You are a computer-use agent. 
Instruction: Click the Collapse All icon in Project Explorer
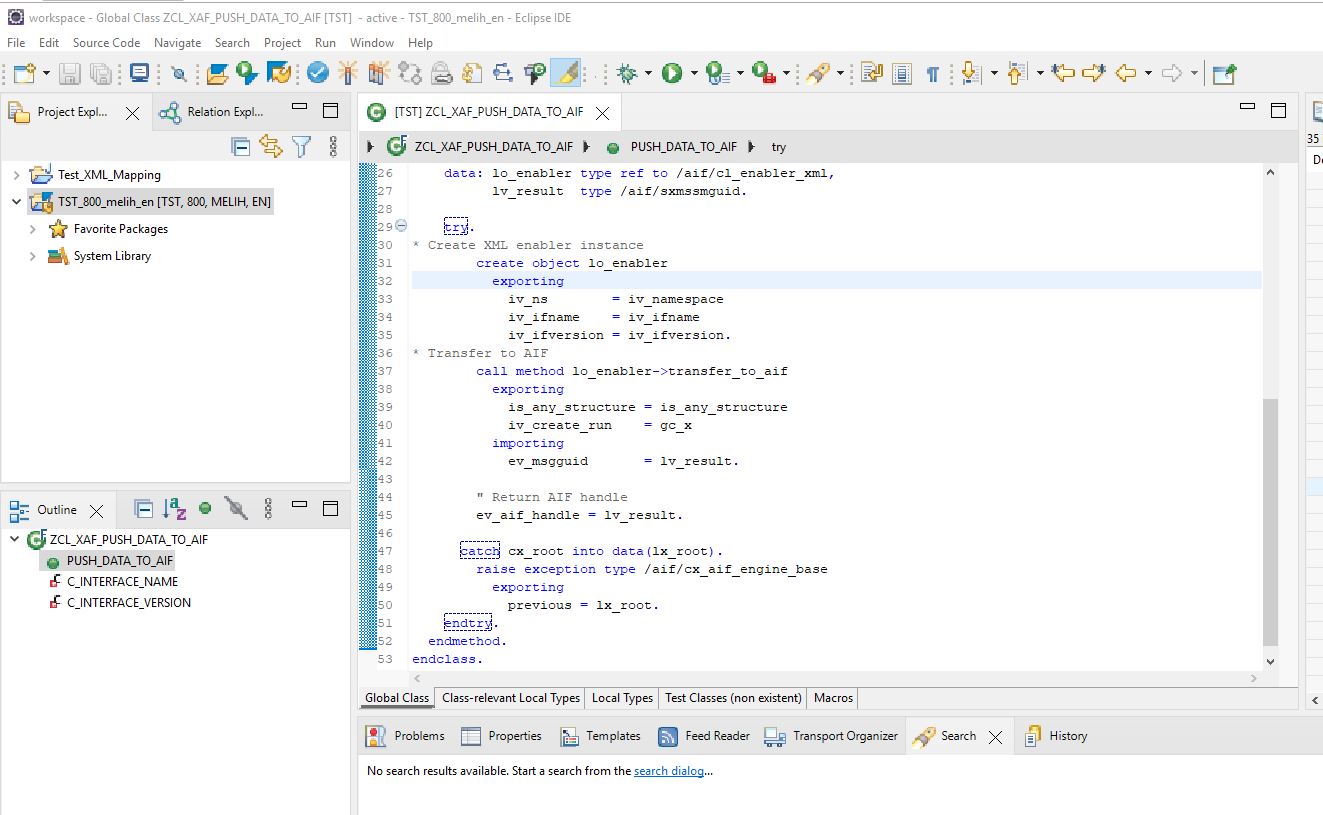(240, 147)
